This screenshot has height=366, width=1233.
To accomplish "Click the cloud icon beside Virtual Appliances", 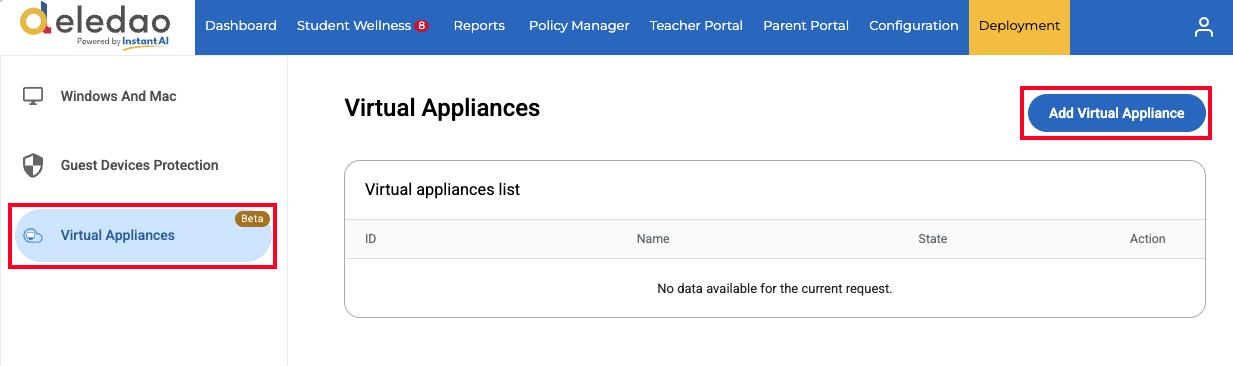I will (33, 235).
